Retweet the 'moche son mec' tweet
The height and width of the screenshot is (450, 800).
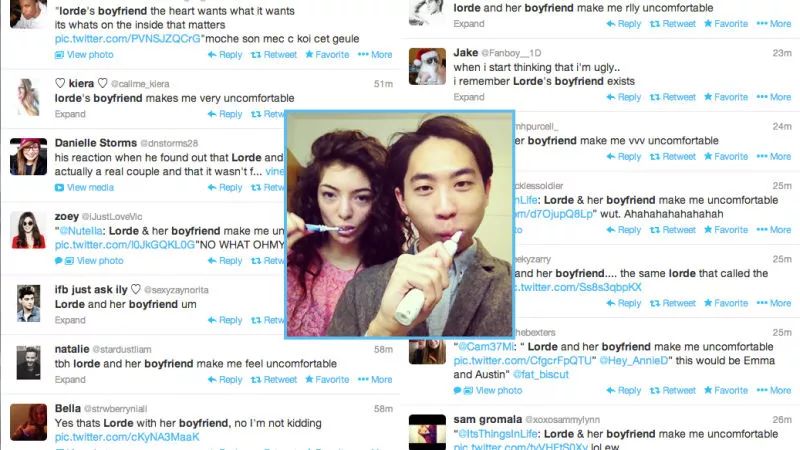(273, 55)
